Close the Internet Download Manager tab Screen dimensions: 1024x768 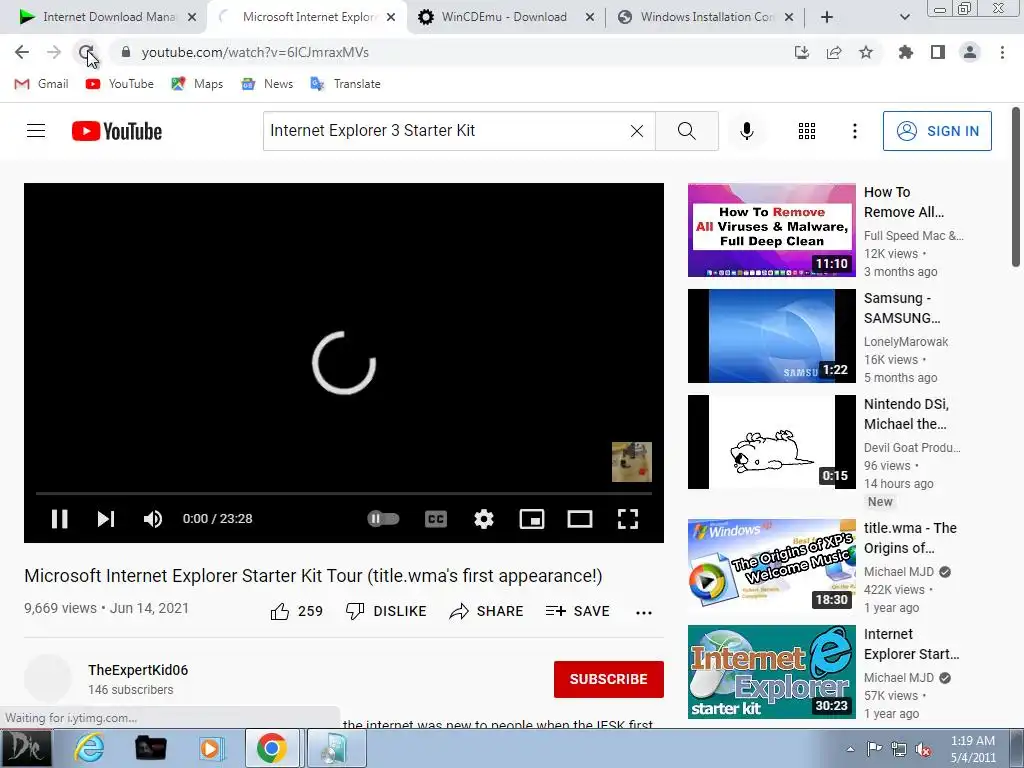192,17
